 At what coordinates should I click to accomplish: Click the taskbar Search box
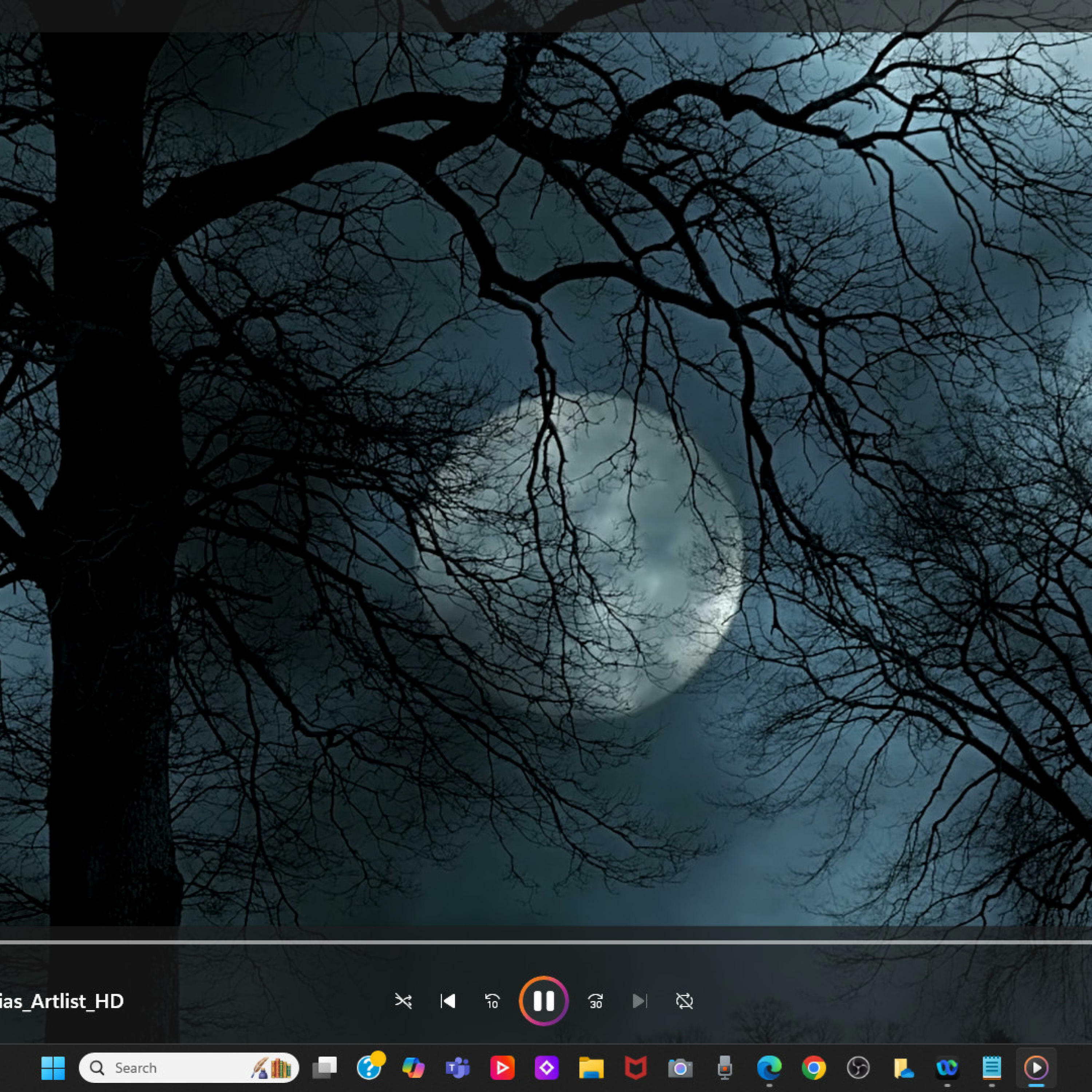(x=170, y=1068)
